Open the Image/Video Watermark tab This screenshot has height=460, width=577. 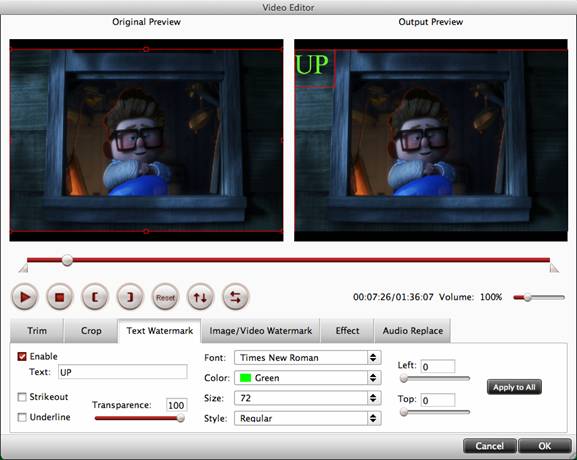tap(261, 331)
